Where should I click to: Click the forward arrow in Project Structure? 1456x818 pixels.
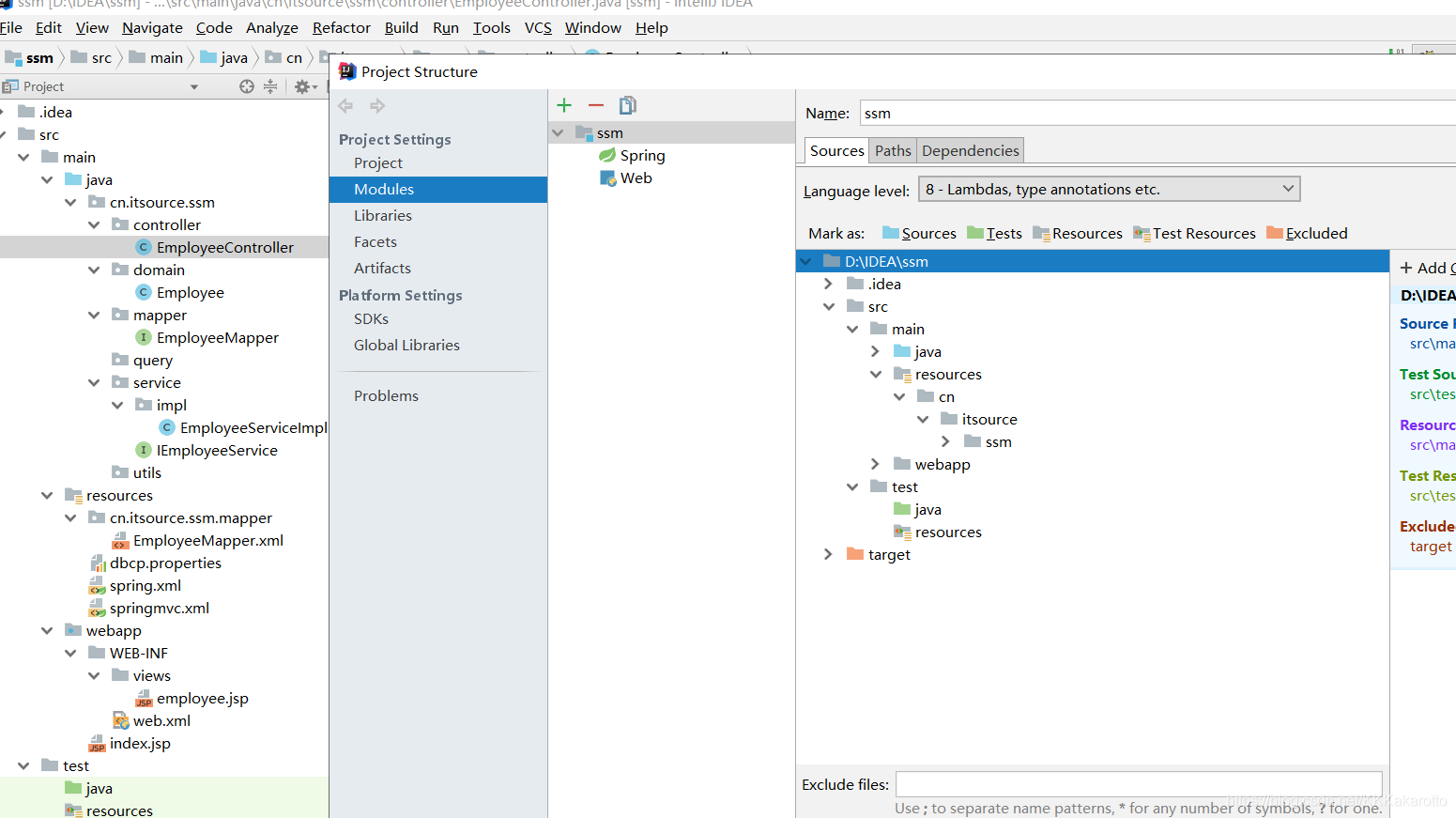tap(377, 106)
